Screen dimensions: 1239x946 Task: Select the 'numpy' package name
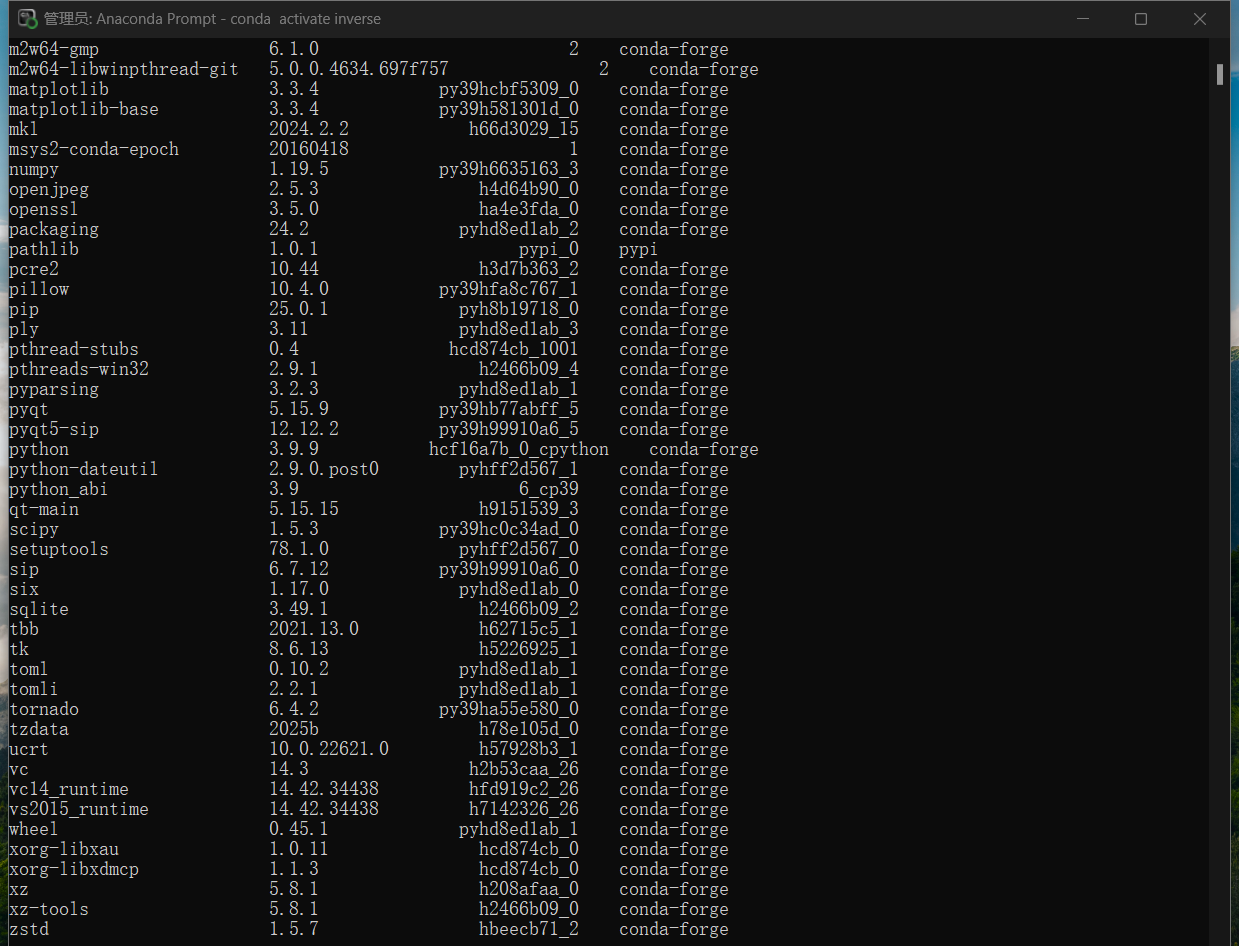(x=34, y=169)
